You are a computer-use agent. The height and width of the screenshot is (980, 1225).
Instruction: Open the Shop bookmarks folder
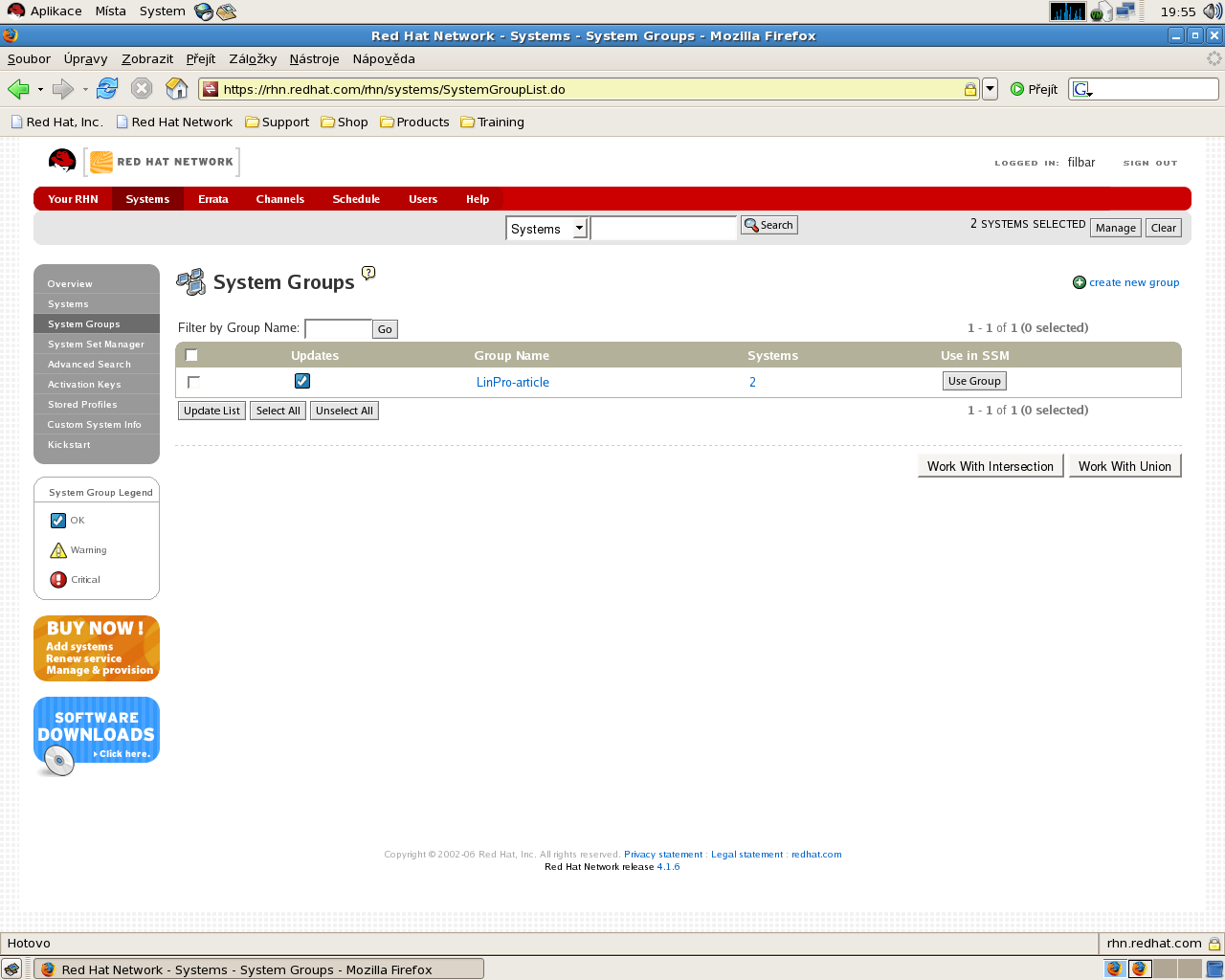click(345, 122)
